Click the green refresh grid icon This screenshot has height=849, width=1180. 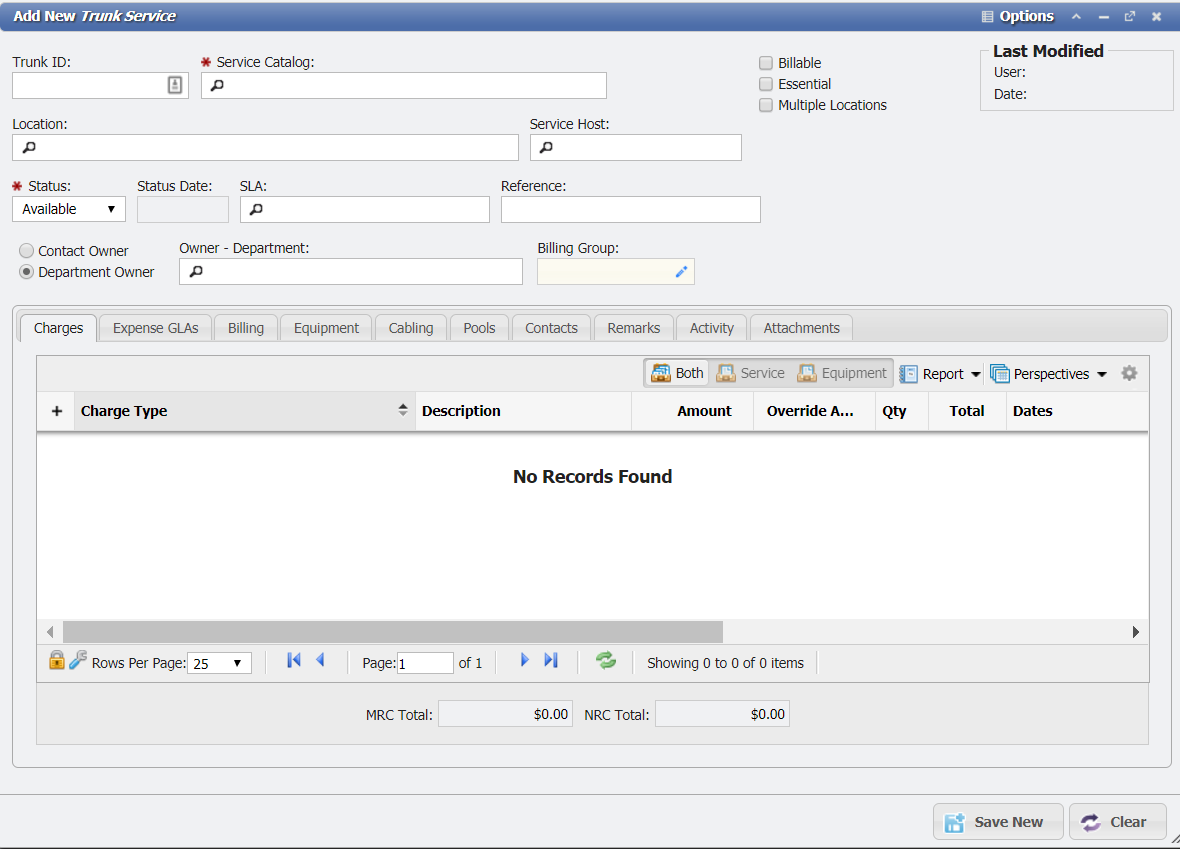605,661
